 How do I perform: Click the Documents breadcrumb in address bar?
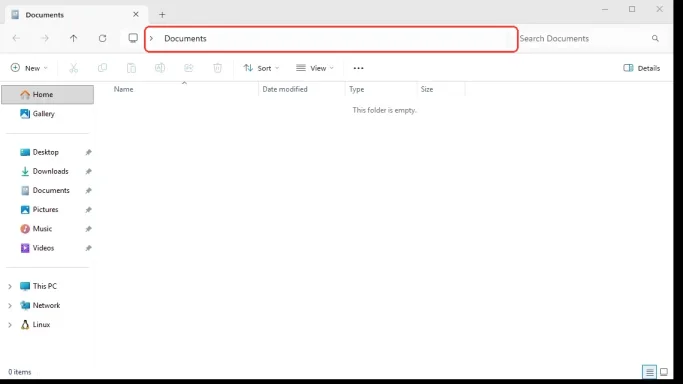pos(185,38)
